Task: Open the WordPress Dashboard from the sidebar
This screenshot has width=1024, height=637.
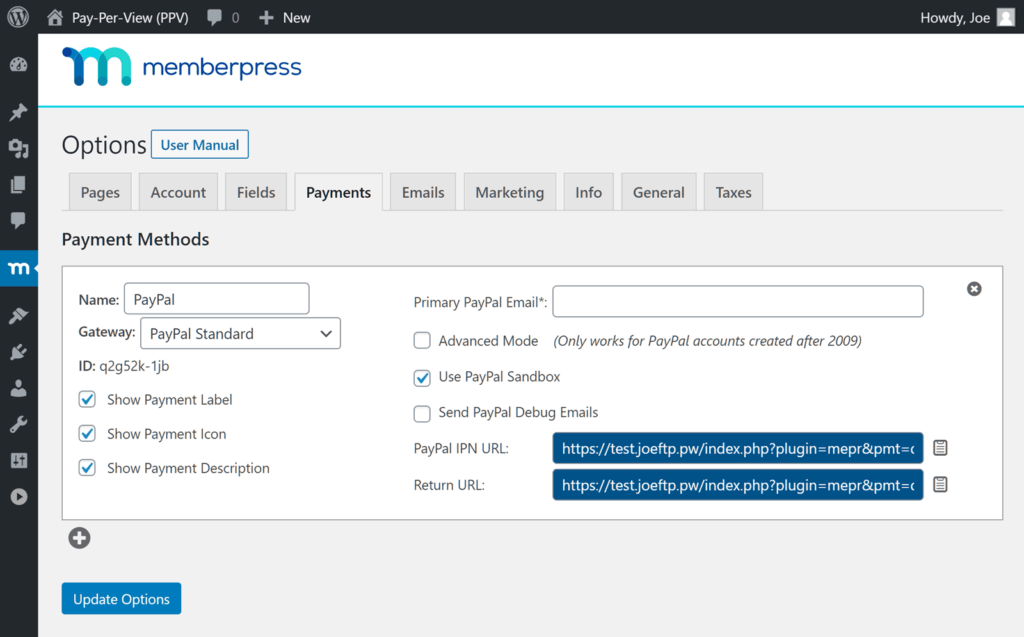Action: coord(17,64)
